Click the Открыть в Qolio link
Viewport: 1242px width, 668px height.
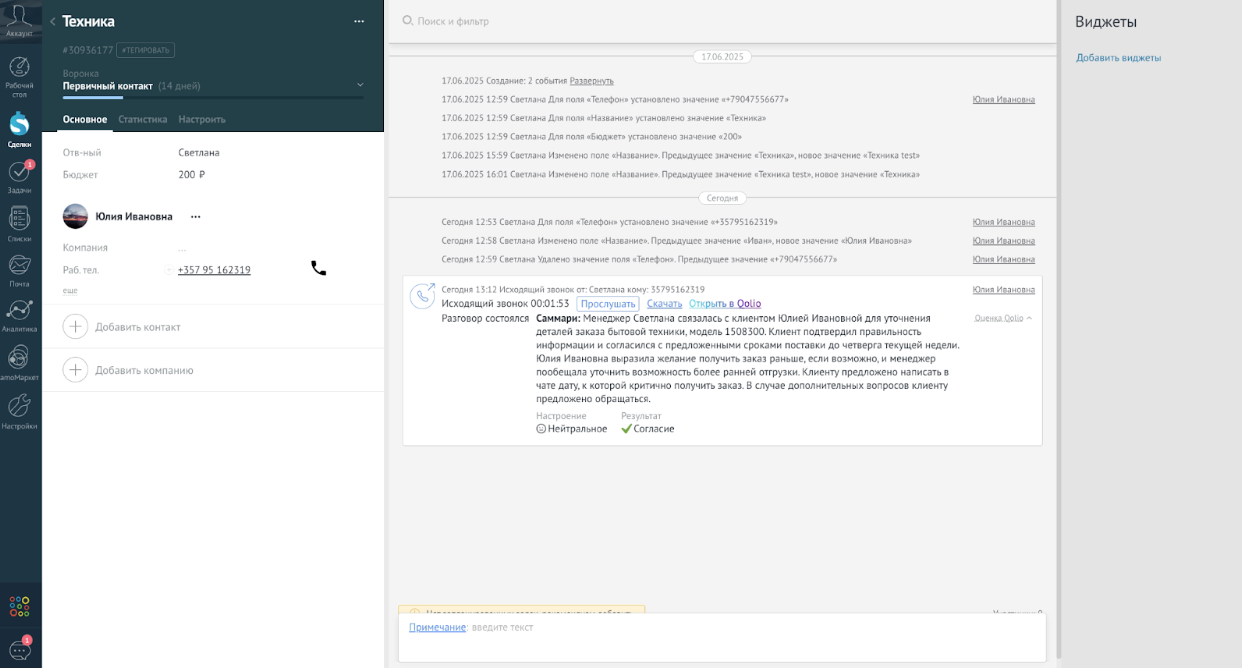[725, 304]
